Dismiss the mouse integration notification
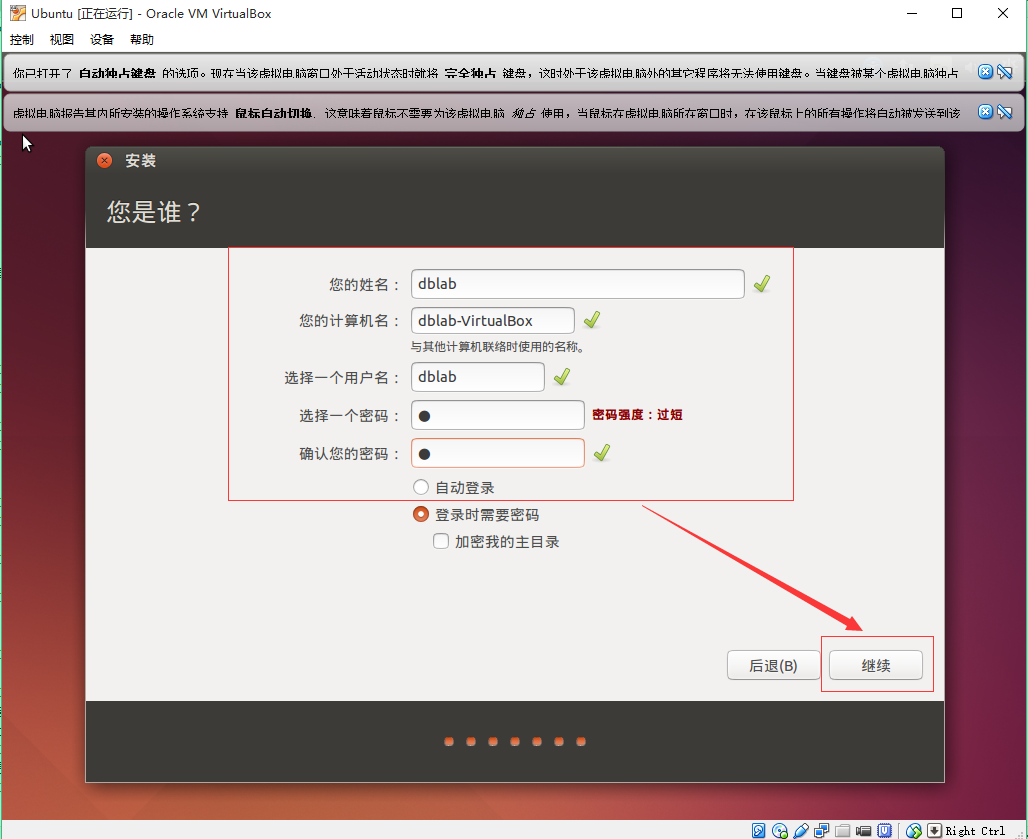This screenshot has height=839, width=1028. tap(985, 111)
